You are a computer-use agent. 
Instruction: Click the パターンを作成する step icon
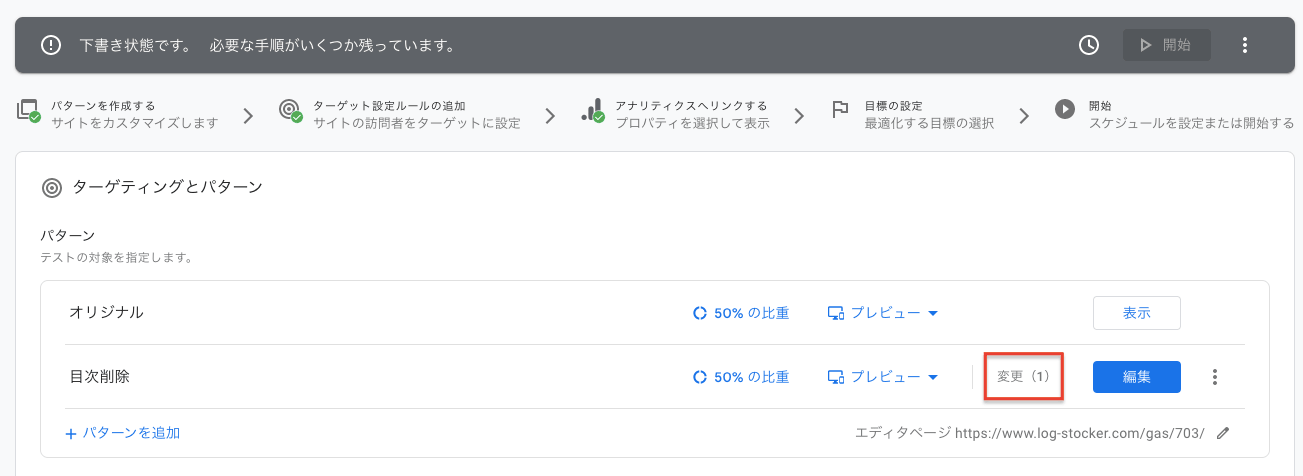point(29,111)
